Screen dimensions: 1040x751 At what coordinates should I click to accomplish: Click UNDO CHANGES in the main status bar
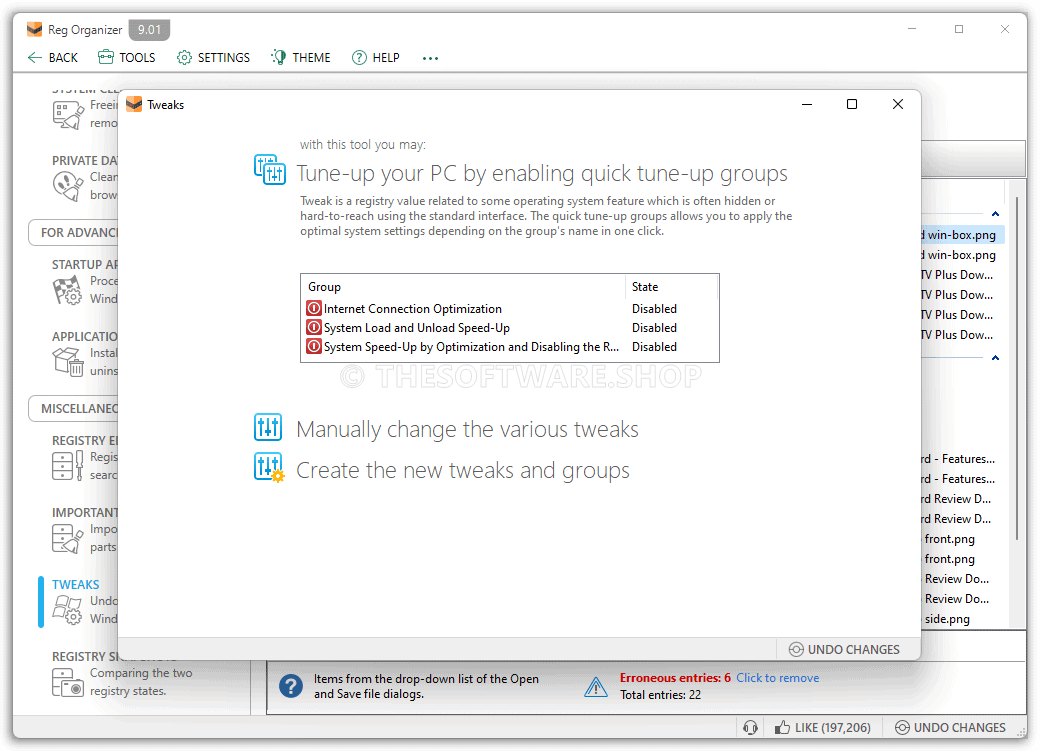coord(950,728)
